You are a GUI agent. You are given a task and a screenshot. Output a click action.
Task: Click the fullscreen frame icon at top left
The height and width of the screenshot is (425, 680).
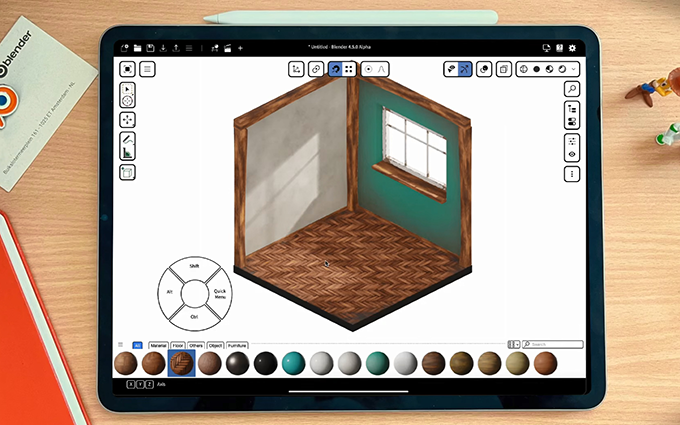[127, 69]
